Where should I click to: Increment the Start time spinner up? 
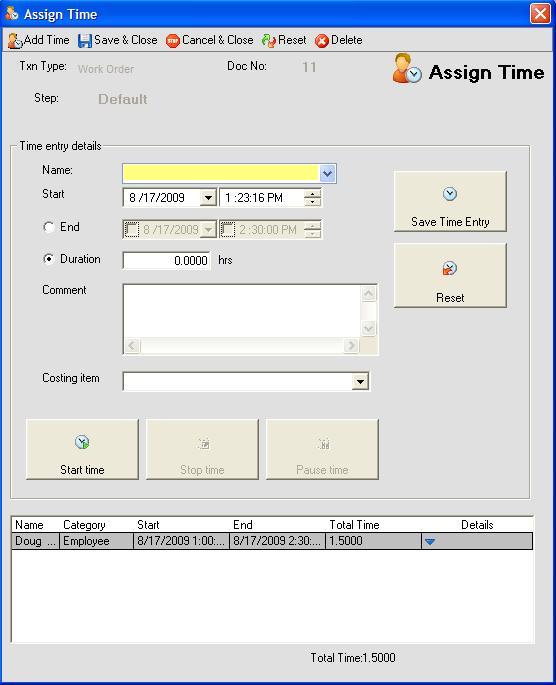(x=312, y=194)
